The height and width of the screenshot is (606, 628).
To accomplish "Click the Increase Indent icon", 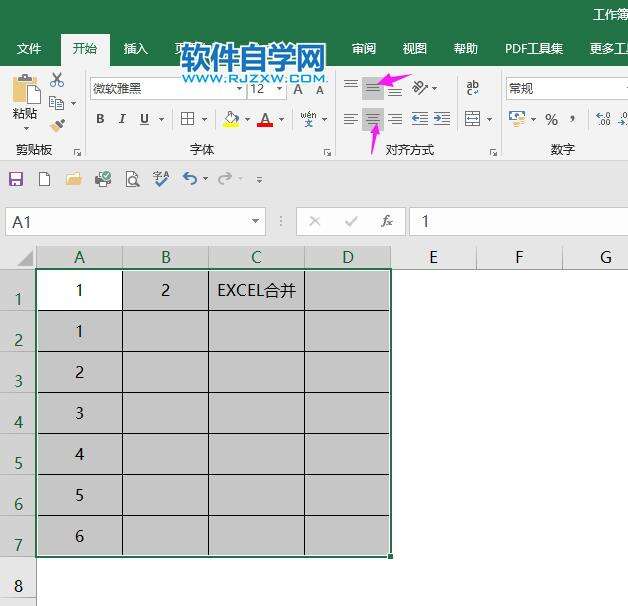I will [x=442, y=119].
